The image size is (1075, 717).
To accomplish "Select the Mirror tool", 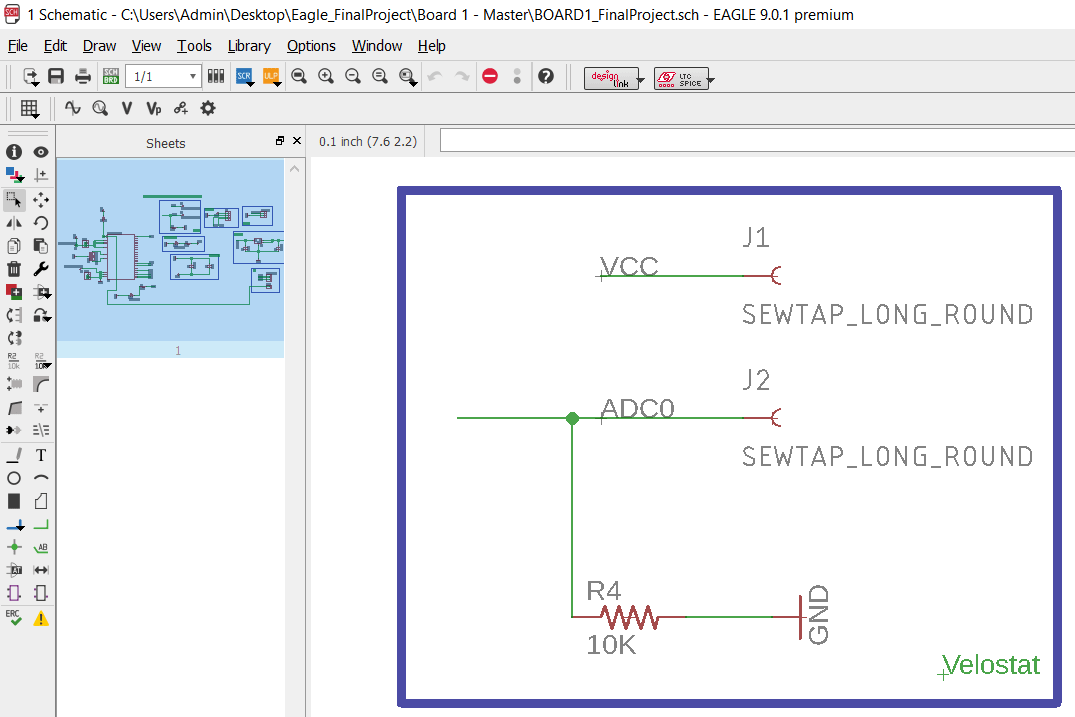I will coord(14,223).
